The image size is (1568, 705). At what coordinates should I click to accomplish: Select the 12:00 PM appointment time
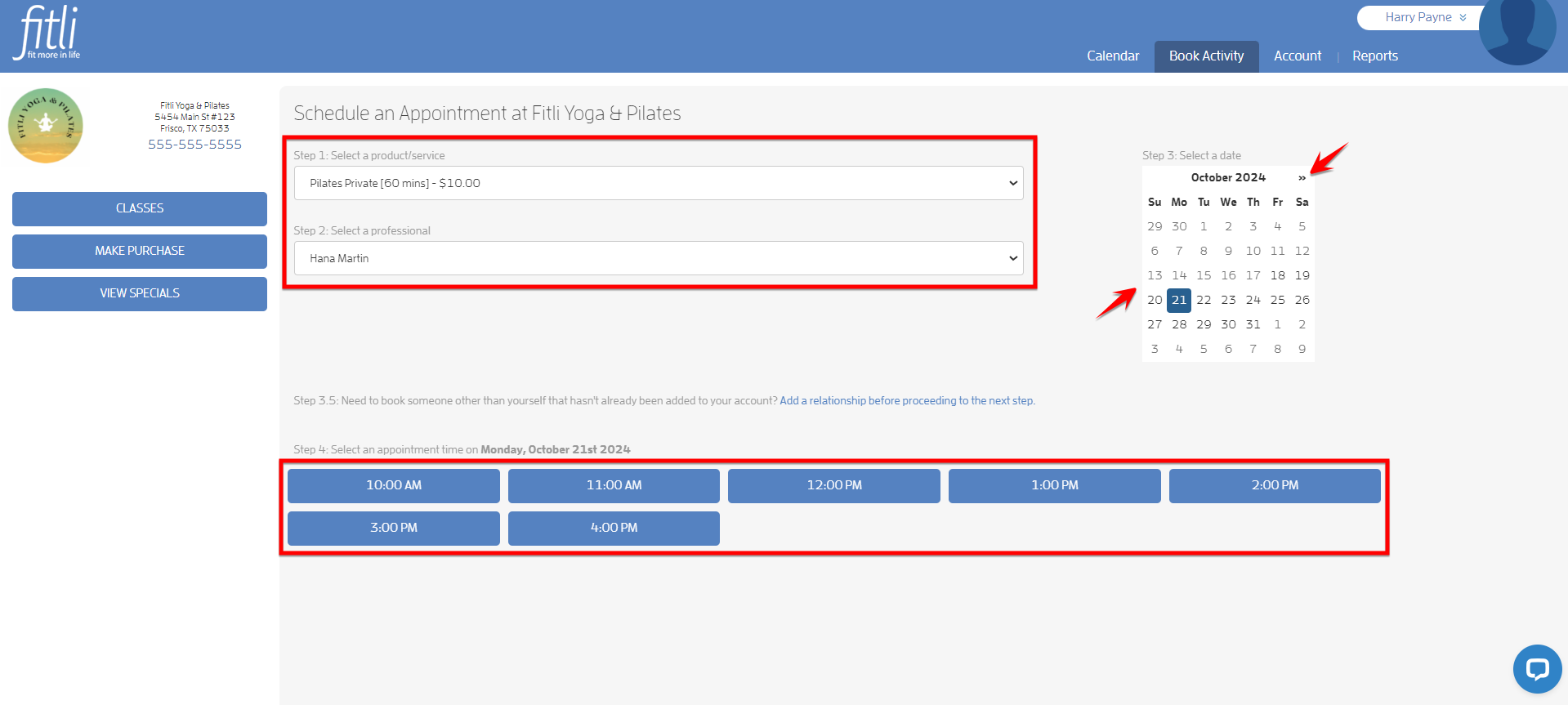(834, 485)
